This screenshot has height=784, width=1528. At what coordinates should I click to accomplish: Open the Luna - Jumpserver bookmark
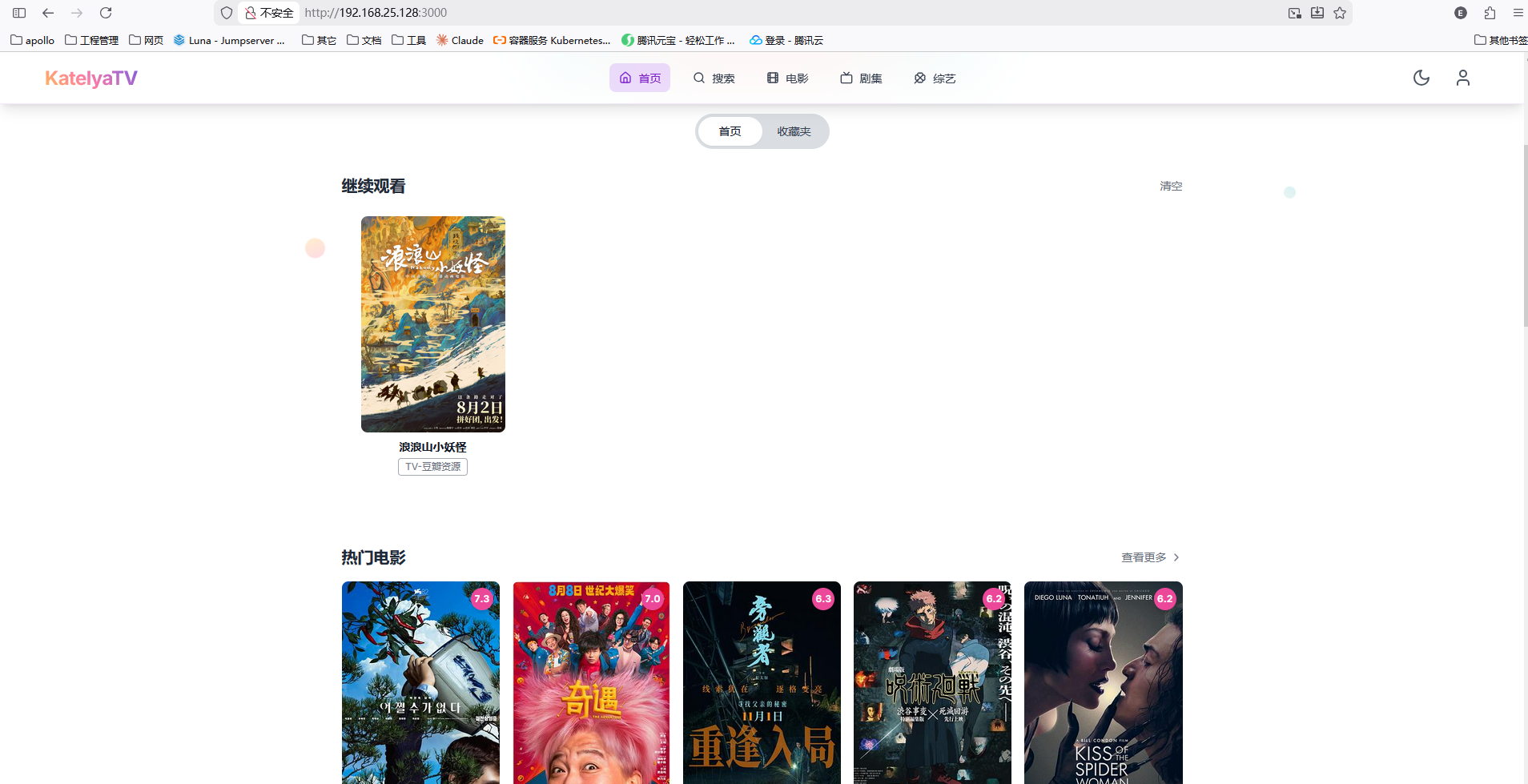tap(229, 40)
